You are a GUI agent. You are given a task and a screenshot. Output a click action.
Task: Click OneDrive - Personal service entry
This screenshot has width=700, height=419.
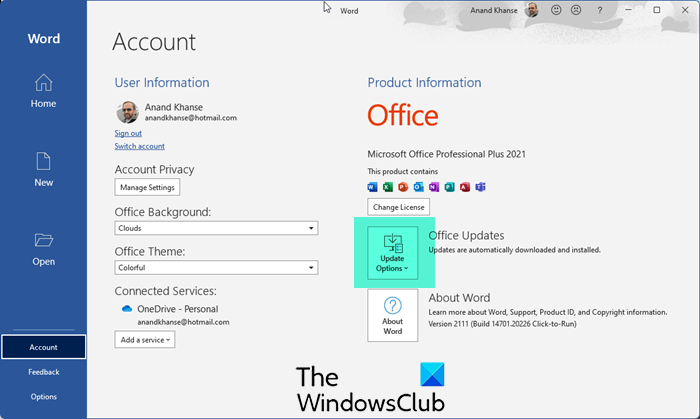click(x=178, y=309)
